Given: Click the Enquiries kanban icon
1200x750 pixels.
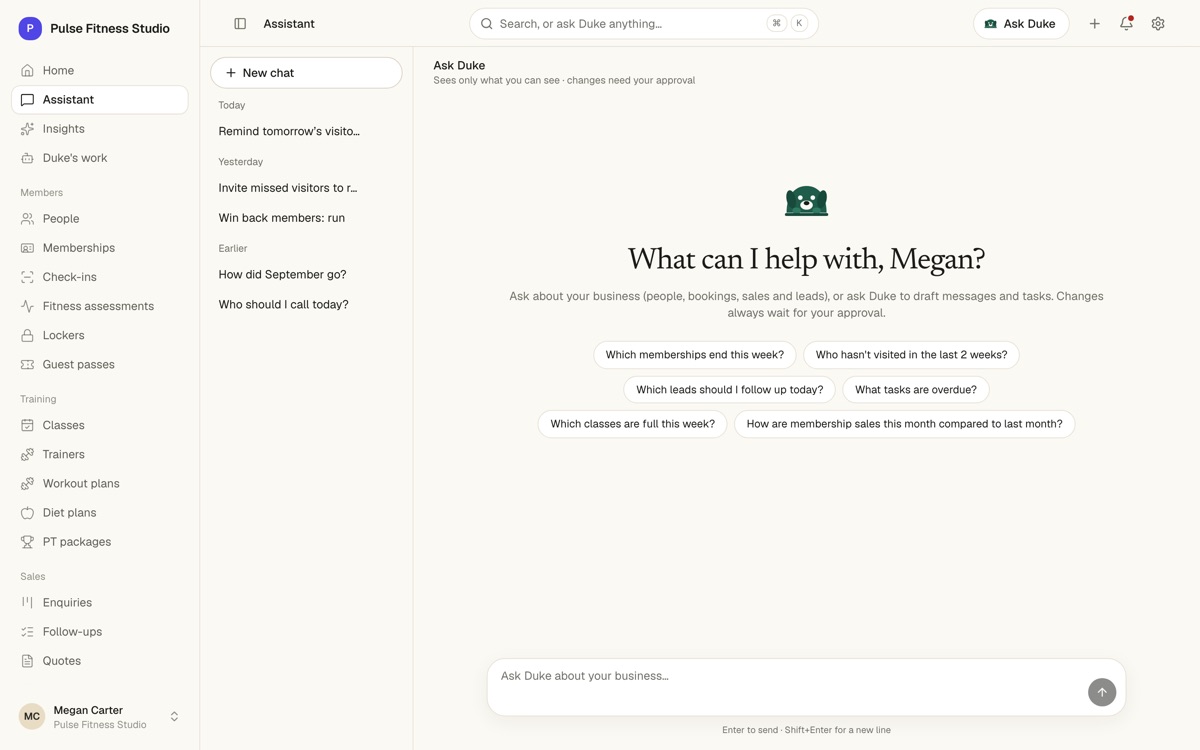Looking at the screenshot, I should tap(27, 603).
